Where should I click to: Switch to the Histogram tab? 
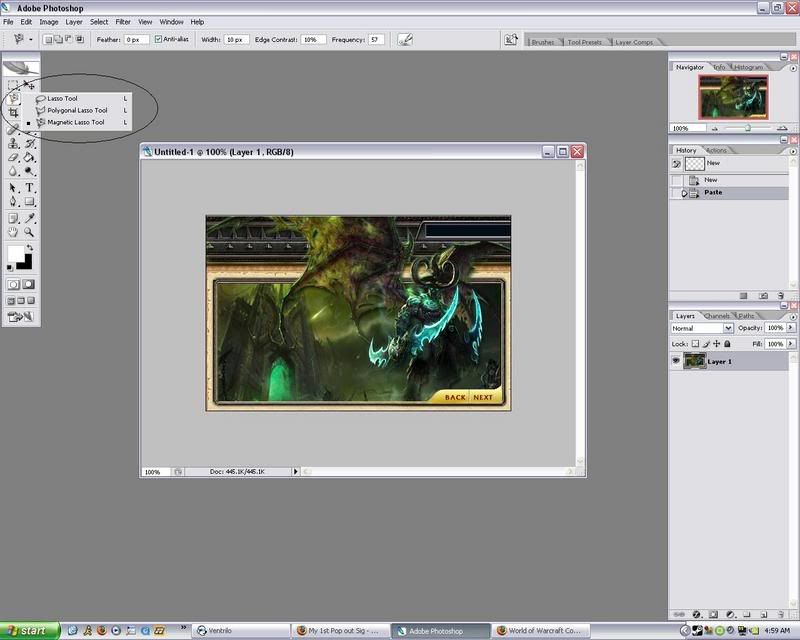[748, 67]
